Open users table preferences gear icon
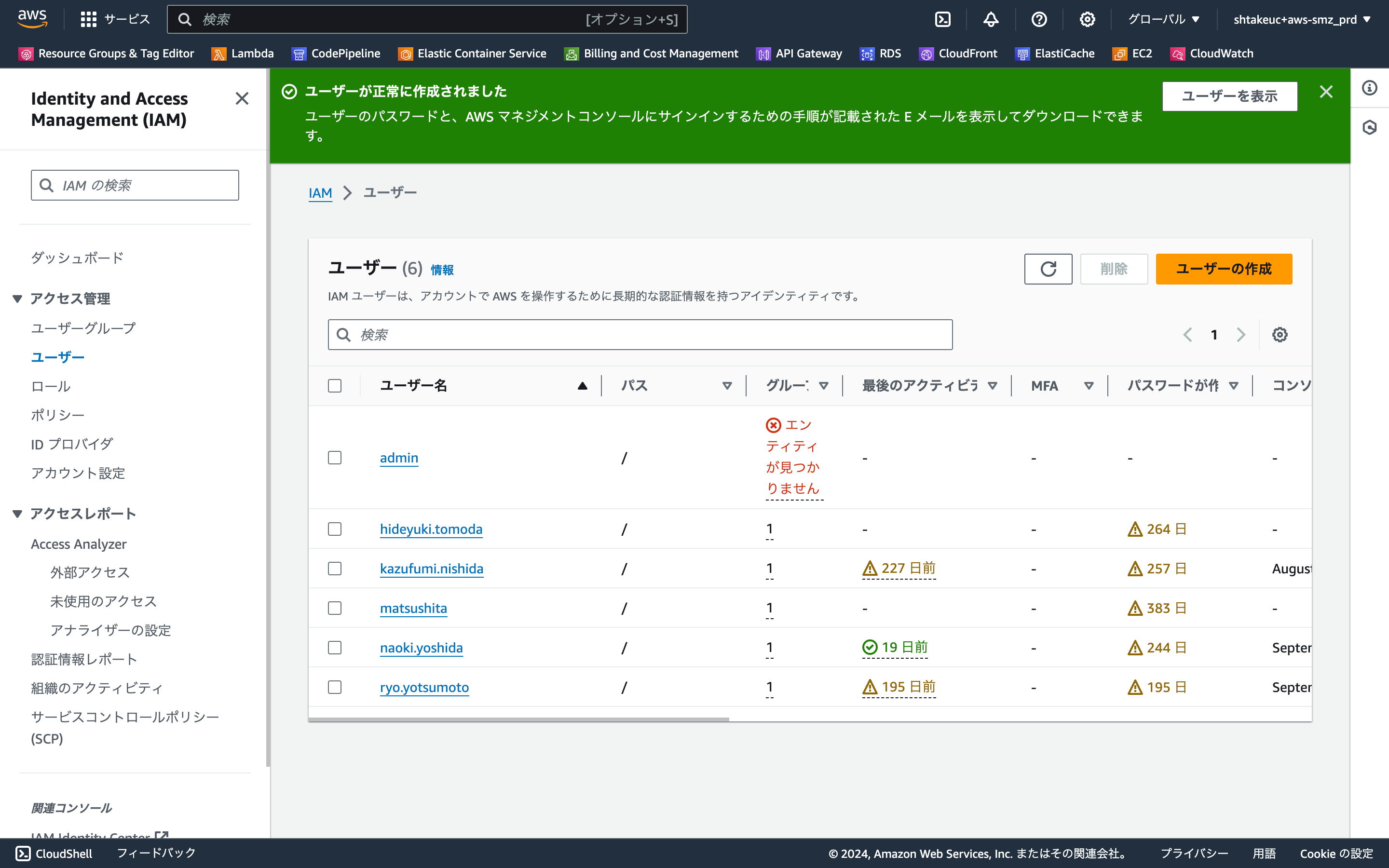This screenshot has height=868, width=1389. pyautogui.click(x=1280, y=335)
